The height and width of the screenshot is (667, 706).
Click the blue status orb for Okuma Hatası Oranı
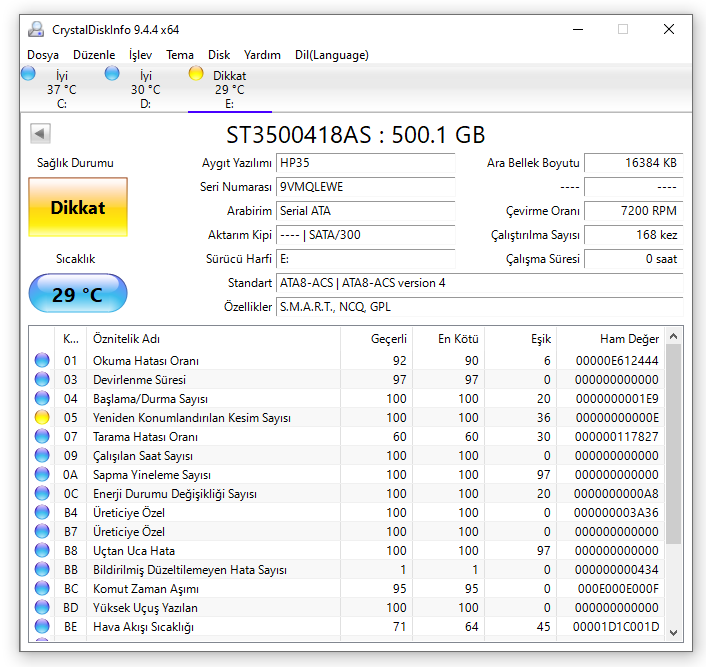(x=42, y=361)
